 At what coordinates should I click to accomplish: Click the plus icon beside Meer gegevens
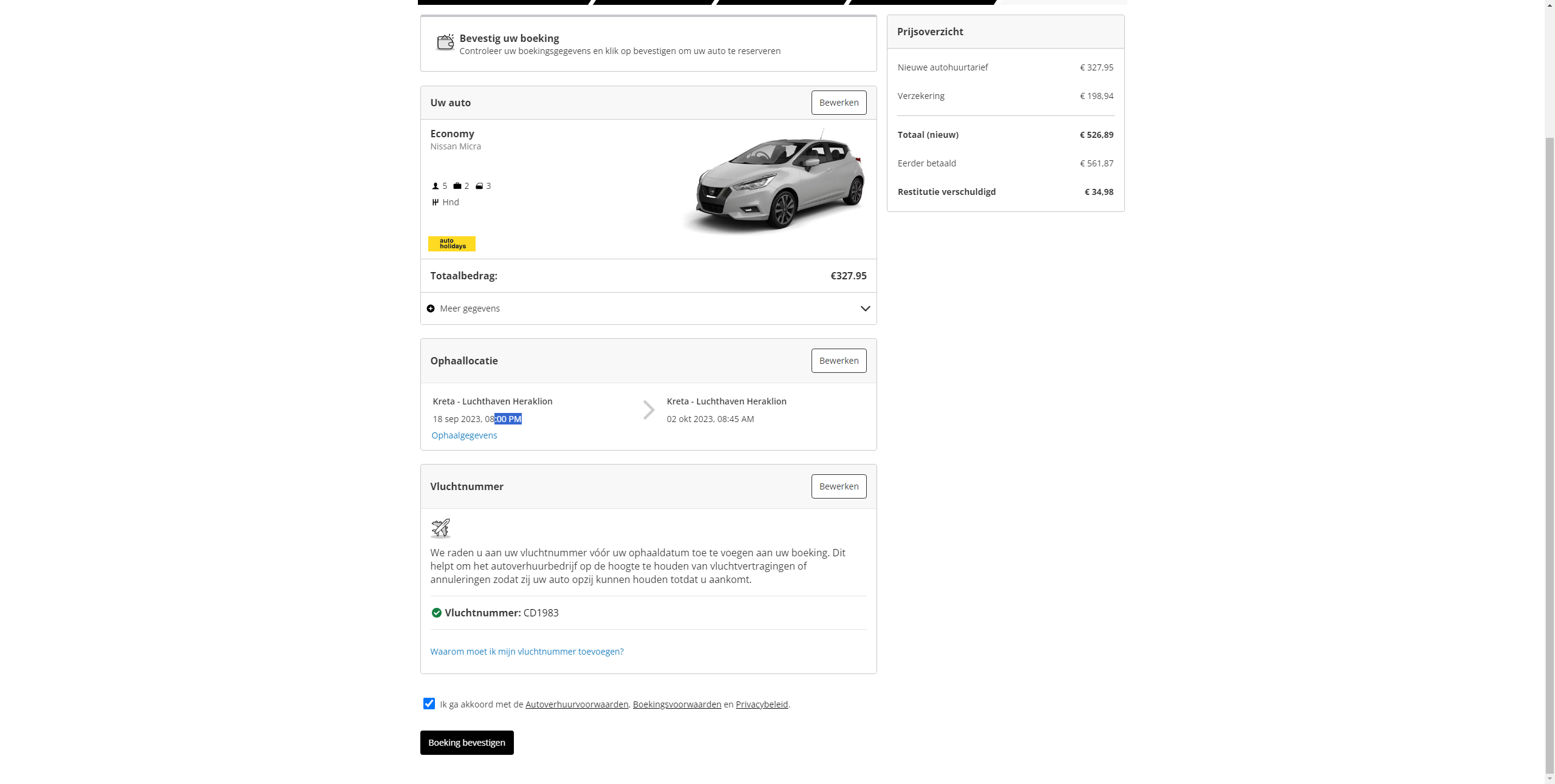[x=431, y=308]
